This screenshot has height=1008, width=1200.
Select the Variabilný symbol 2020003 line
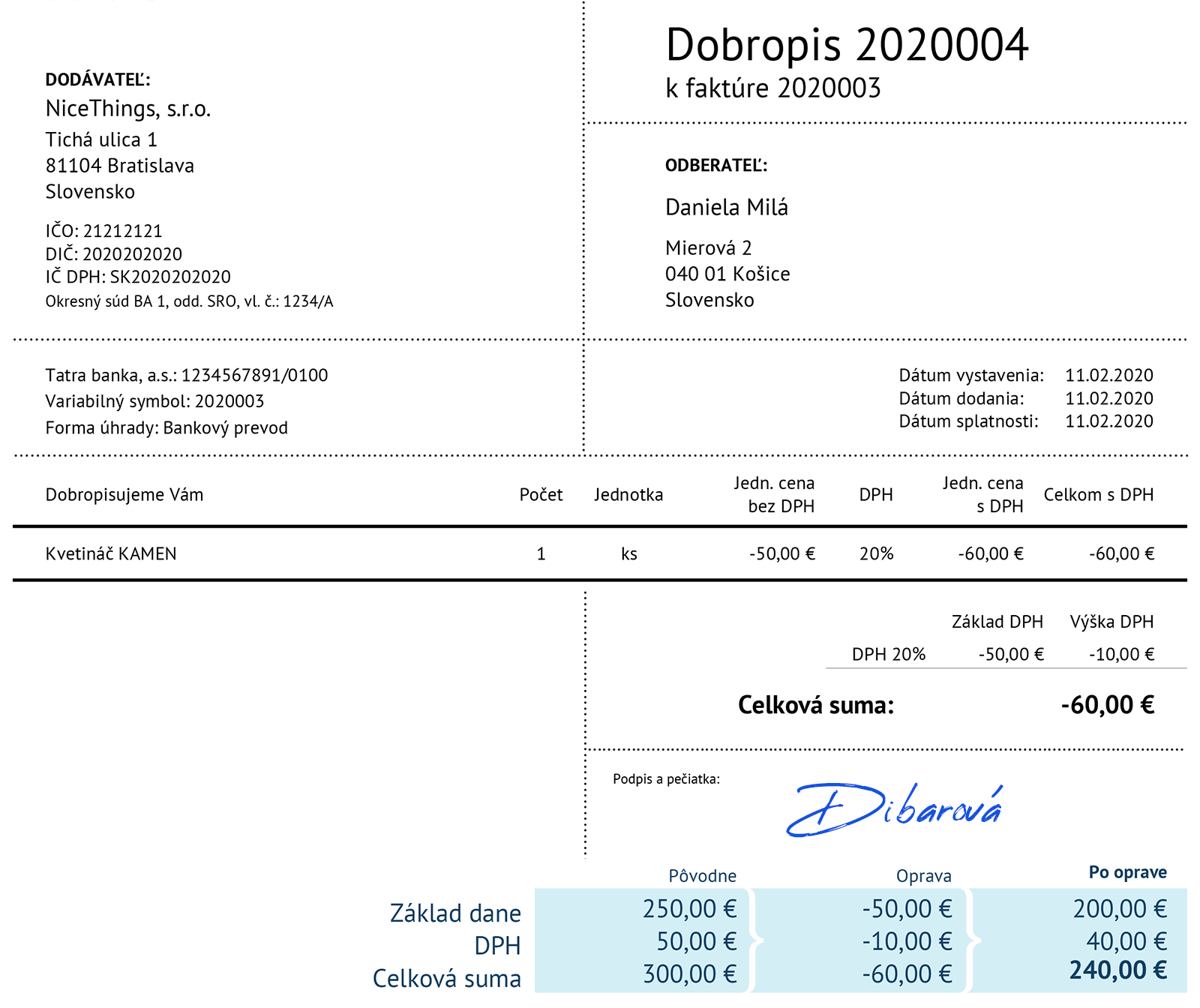tap(154, 401)
